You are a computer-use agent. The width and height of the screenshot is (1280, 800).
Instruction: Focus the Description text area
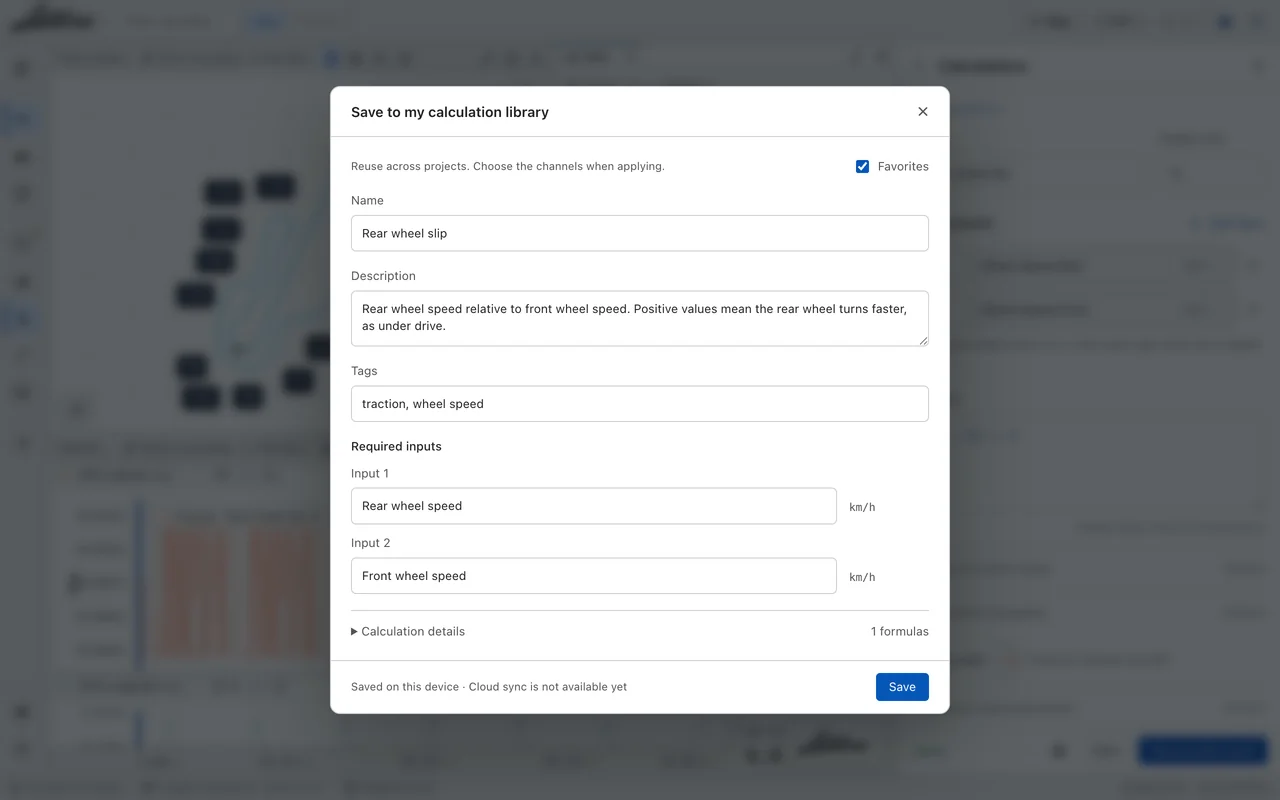click(x=640, y=318)
